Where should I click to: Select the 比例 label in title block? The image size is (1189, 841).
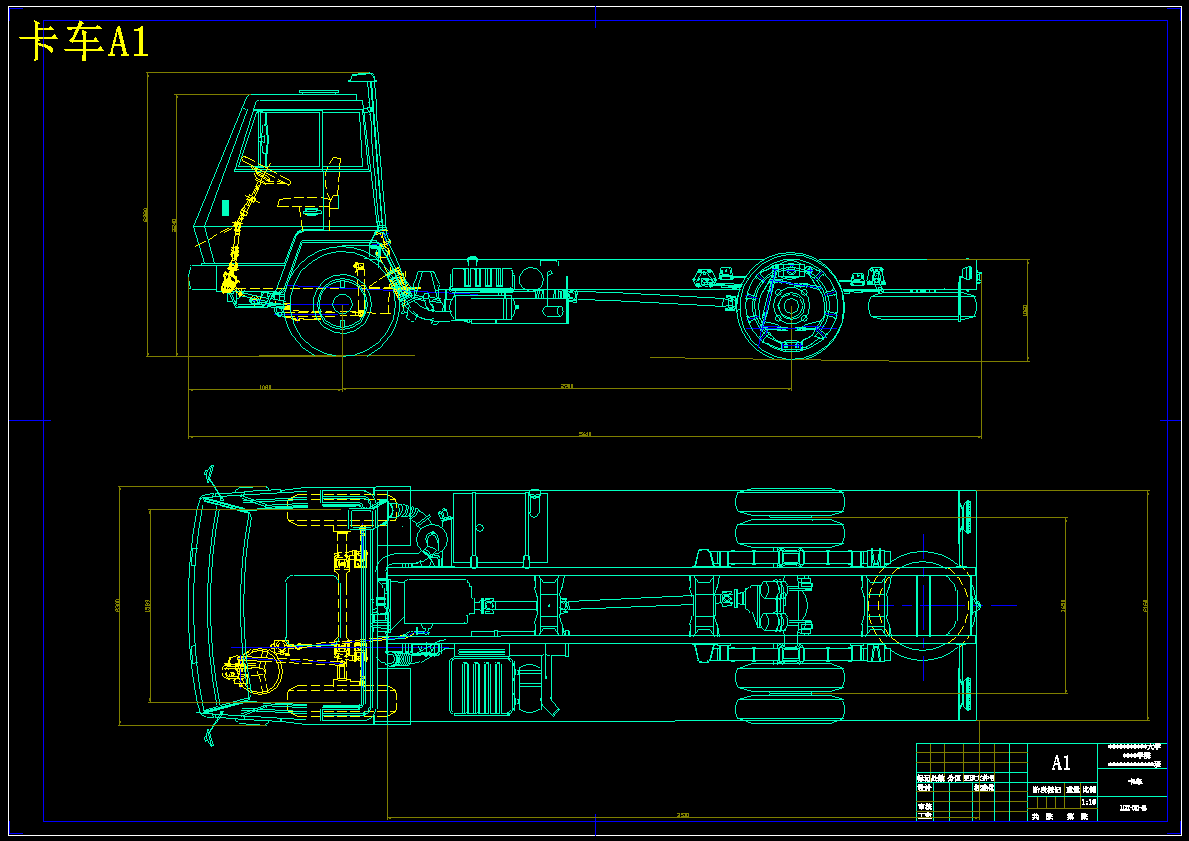(1089, 789)
